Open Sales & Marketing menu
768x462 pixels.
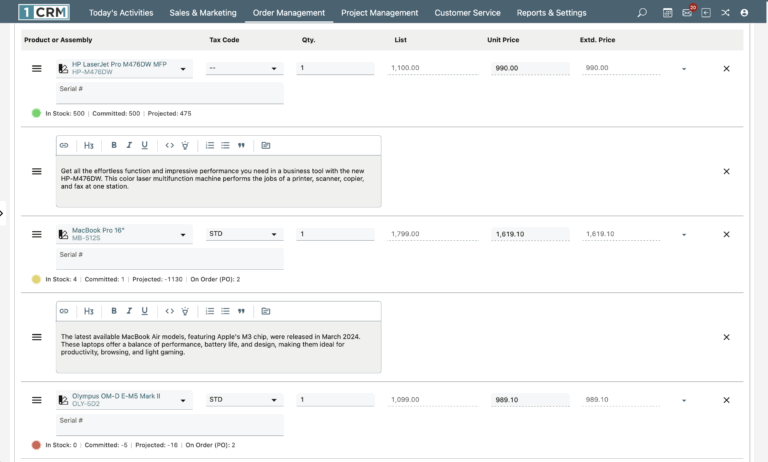[203, 13]
